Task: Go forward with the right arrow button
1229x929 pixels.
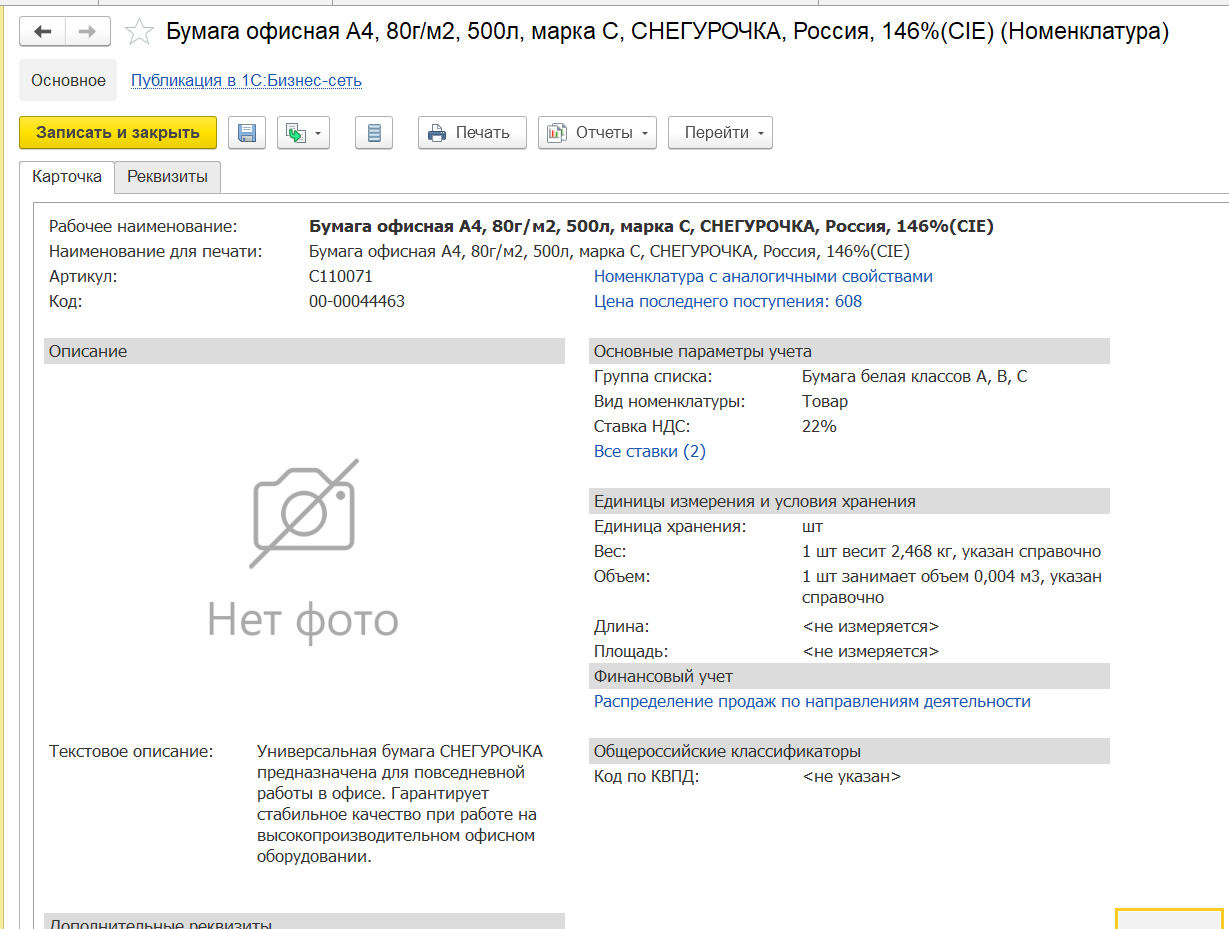Action: 88,32
